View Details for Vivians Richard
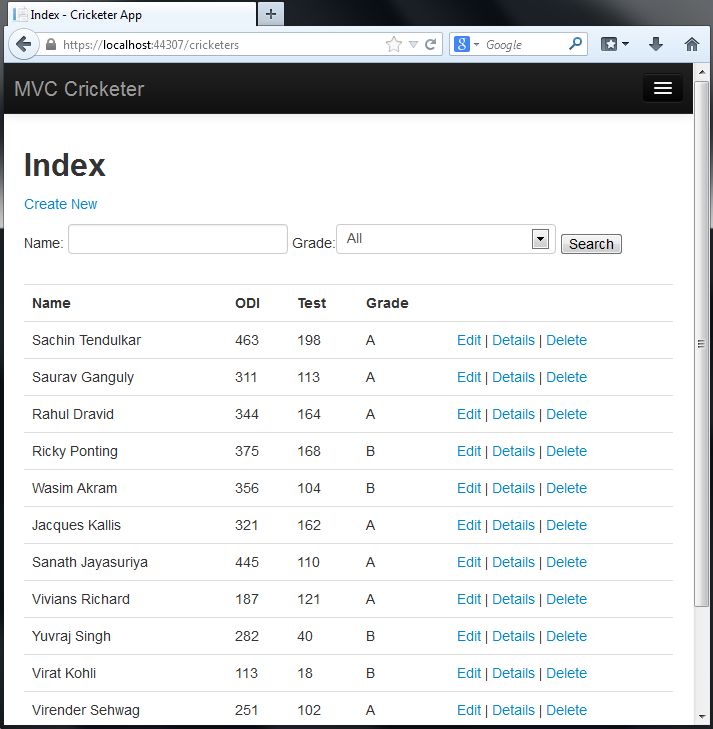The width and height of the screenshot is (713, 729). (513, 599)
